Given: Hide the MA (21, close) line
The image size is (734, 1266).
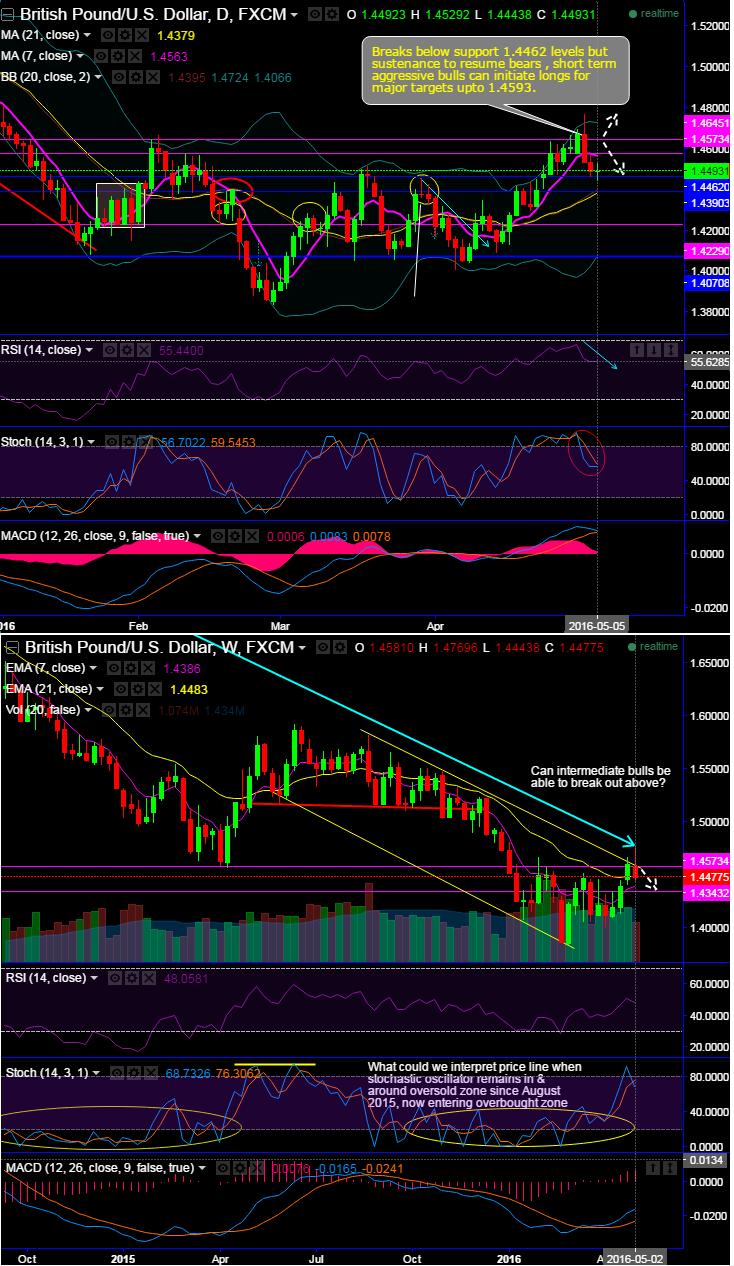Looking at the screenshot, I should pyautogui.click(x=107, y=35).
